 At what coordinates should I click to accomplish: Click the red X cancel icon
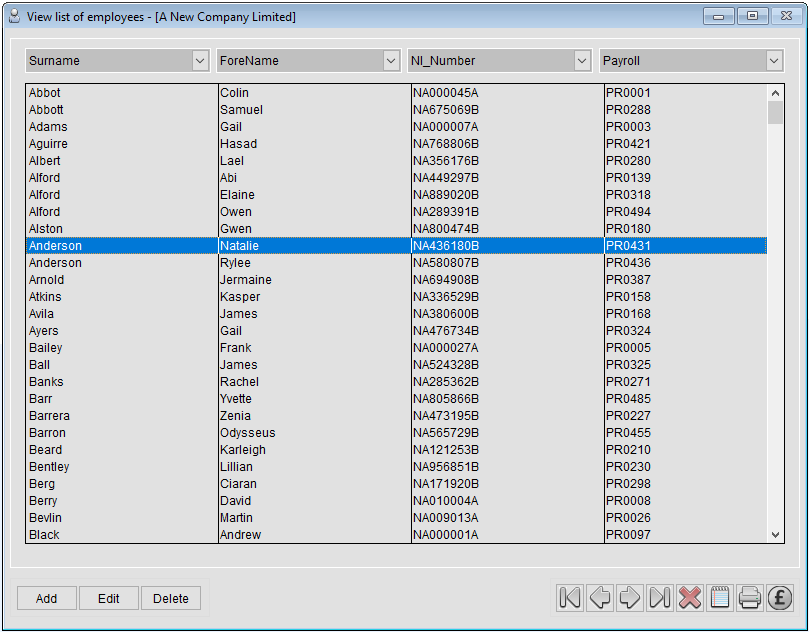click(x=689, y=597)
